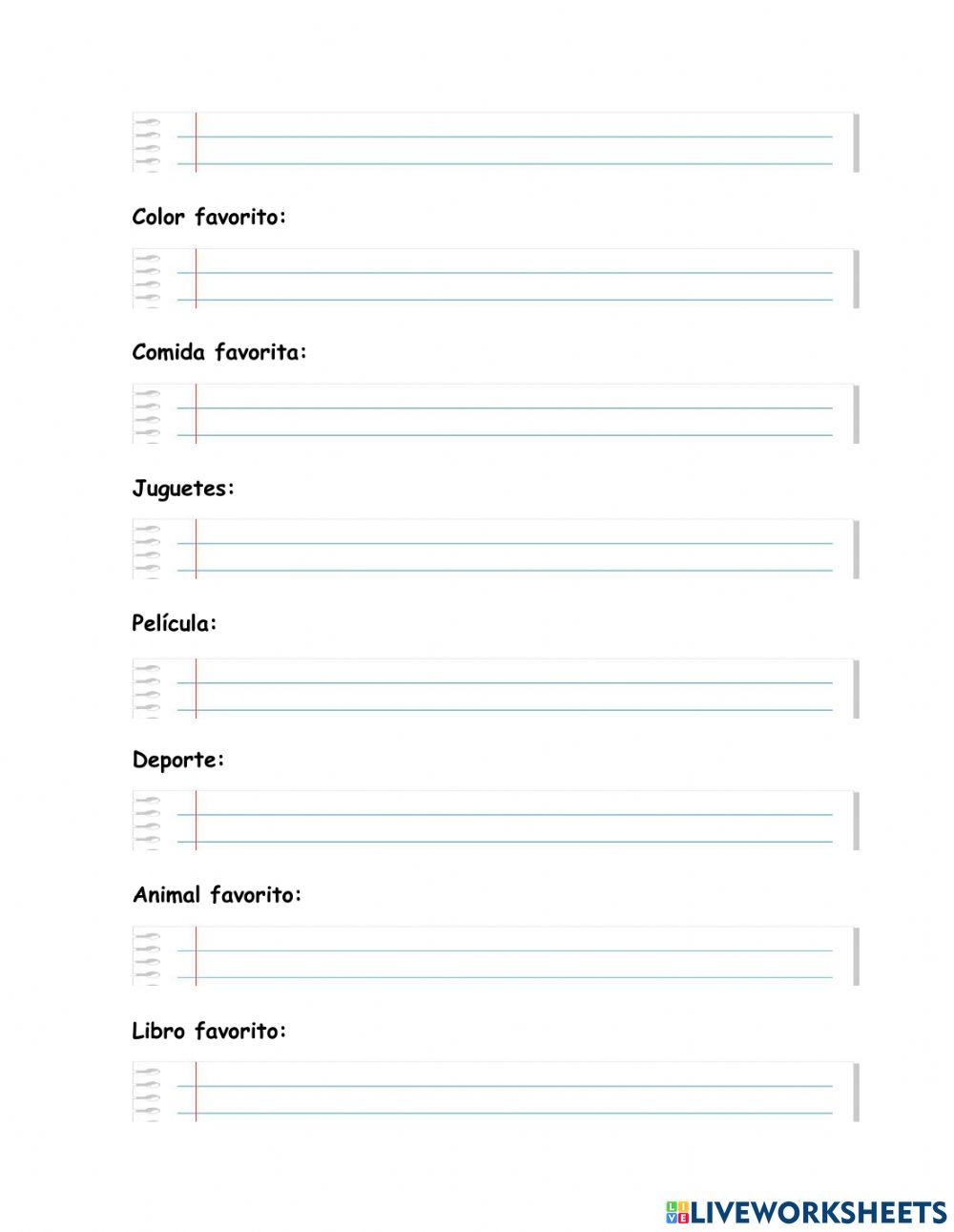Click the 'Película:' heading

(x=175, y=624)
